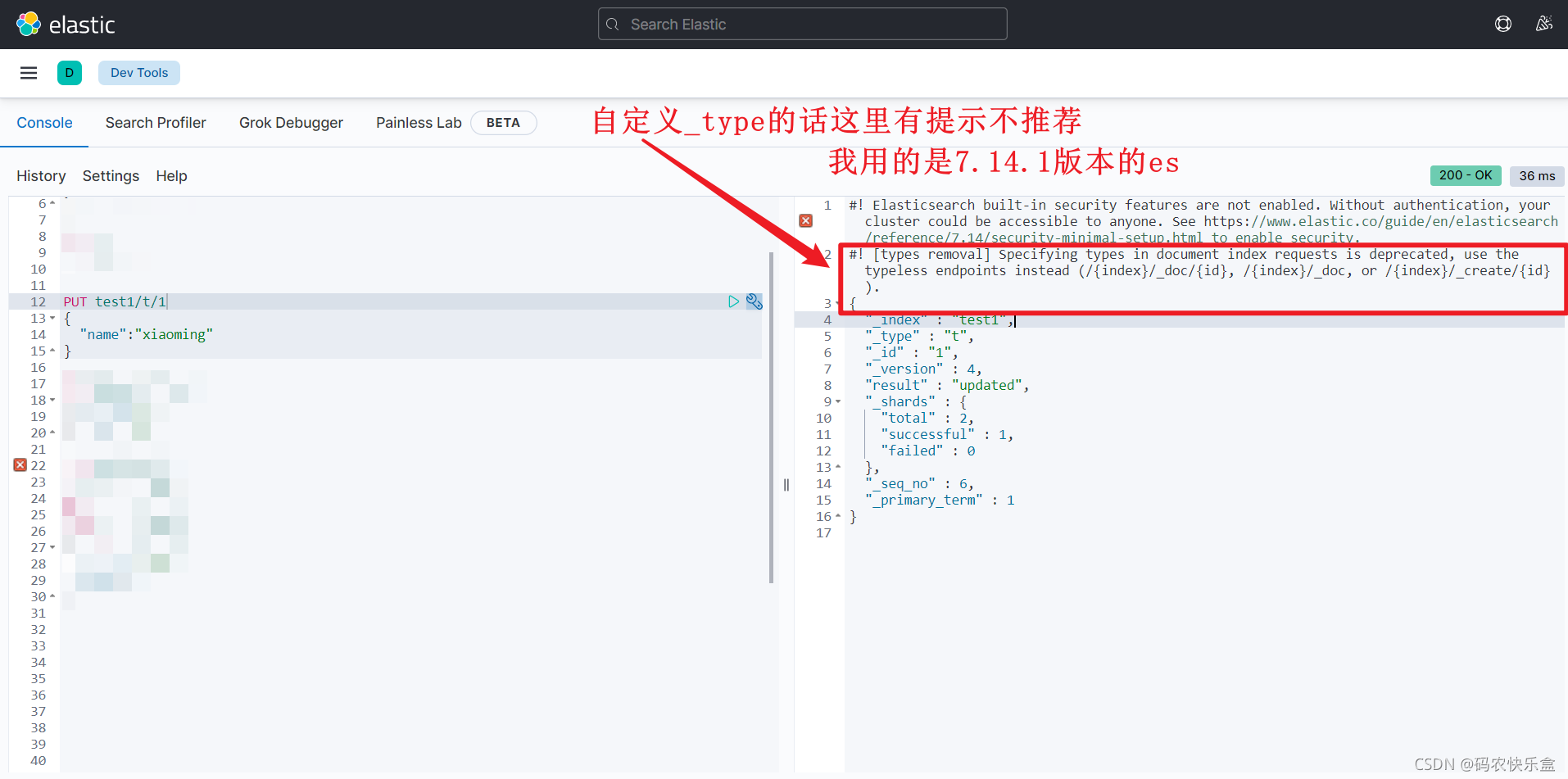
Task: Switch to the Console tab
Action: tap(44, 123)
